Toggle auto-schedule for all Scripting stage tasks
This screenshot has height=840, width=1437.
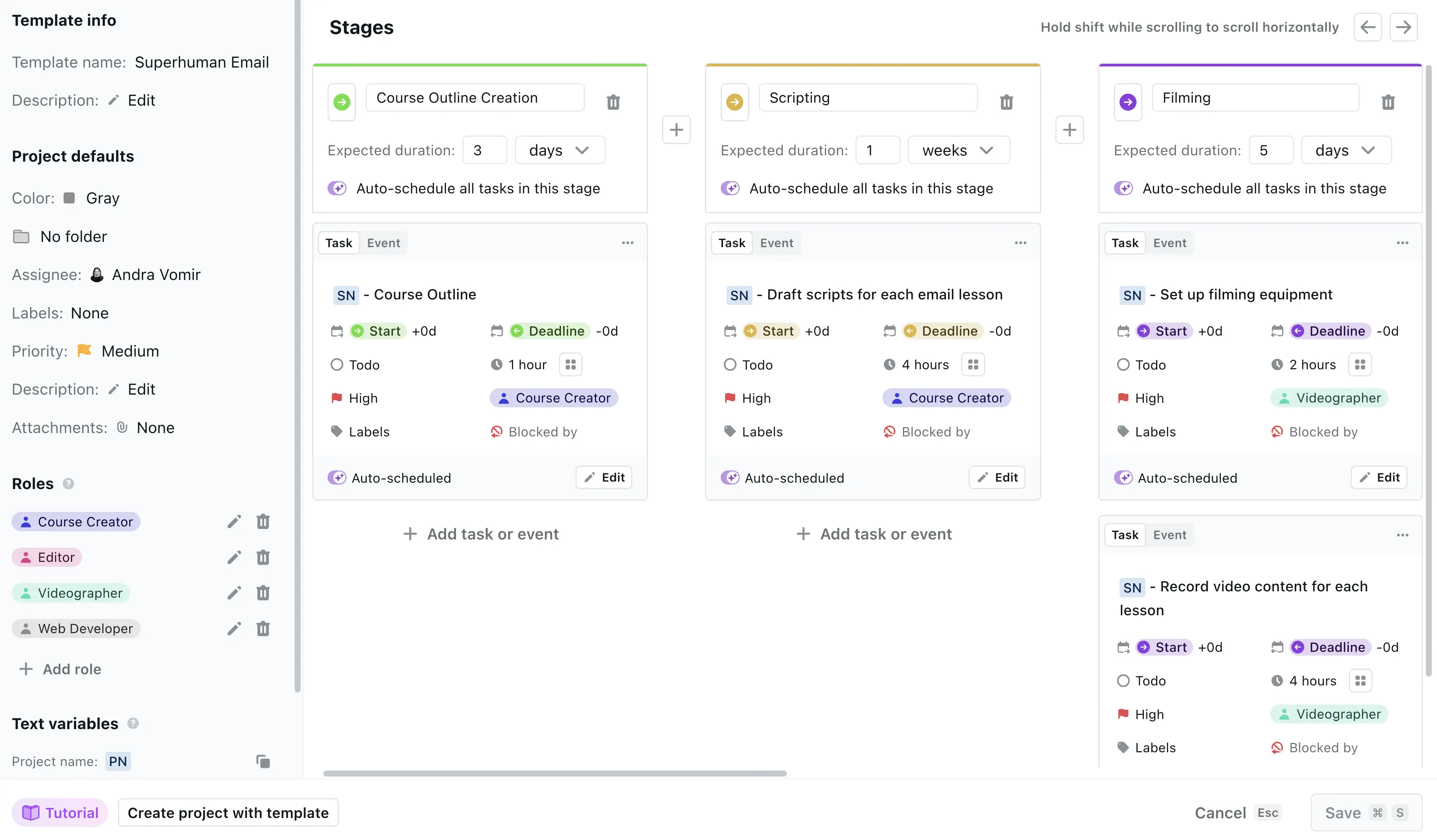point(730,188)
